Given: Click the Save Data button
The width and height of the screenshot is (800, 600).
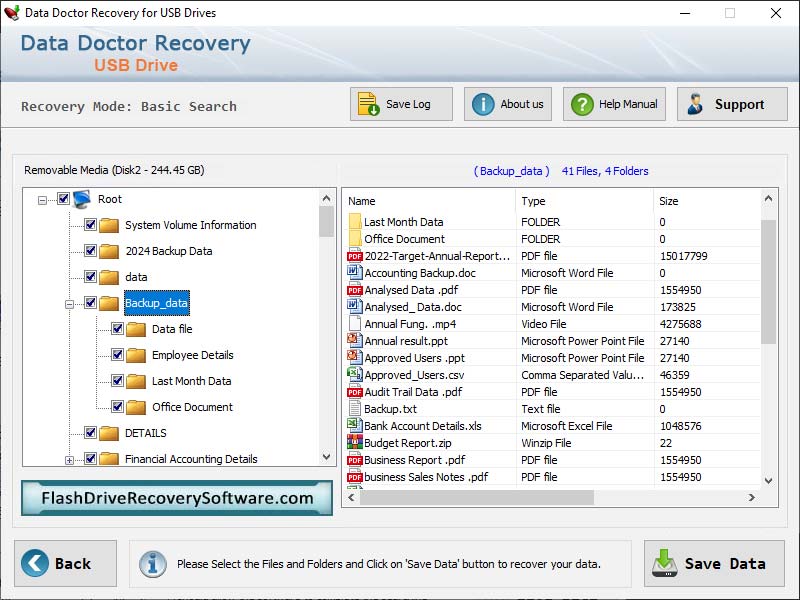Looking at the screenshot, I should (713, 562).
